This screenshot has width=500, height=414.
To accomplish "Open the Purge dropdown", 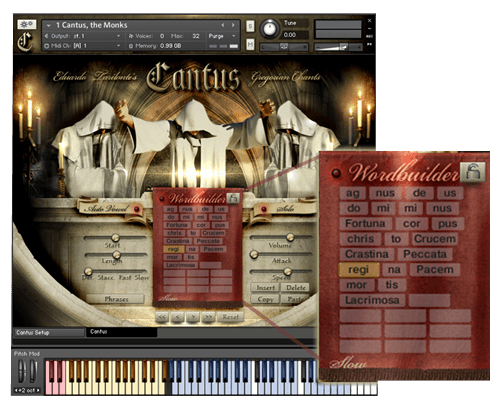I will click(x=222, y=36).
